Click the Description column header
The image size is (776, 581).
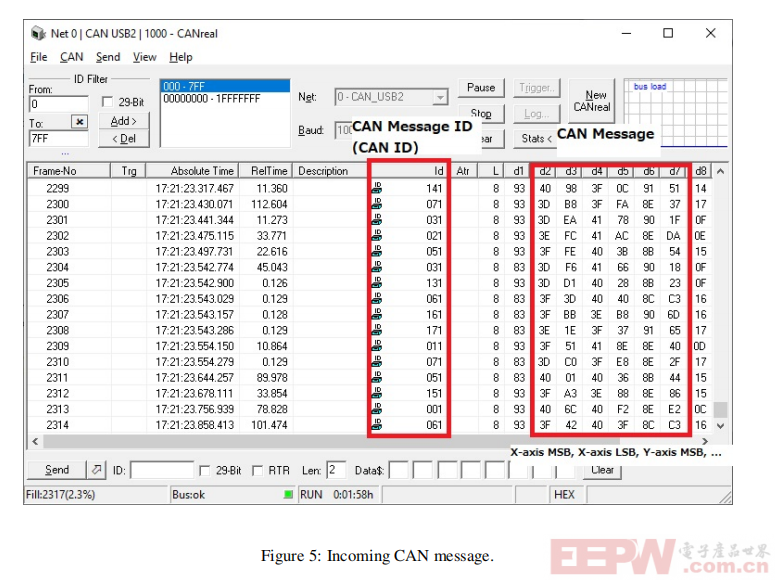click(x=331, y=171)
